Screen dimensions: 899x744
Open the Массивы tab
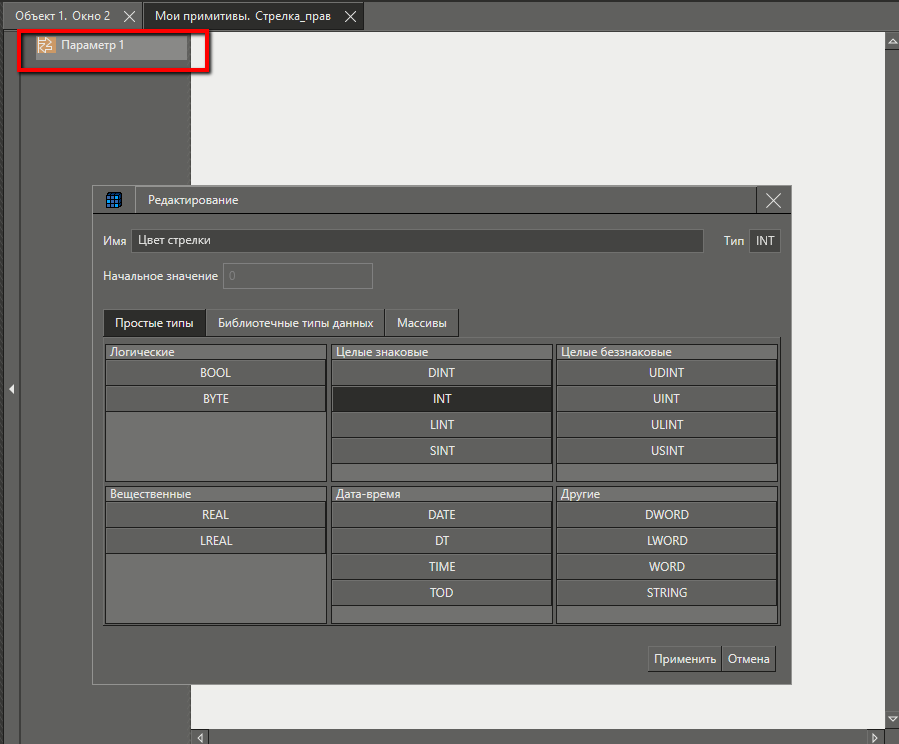pos(422,323)
